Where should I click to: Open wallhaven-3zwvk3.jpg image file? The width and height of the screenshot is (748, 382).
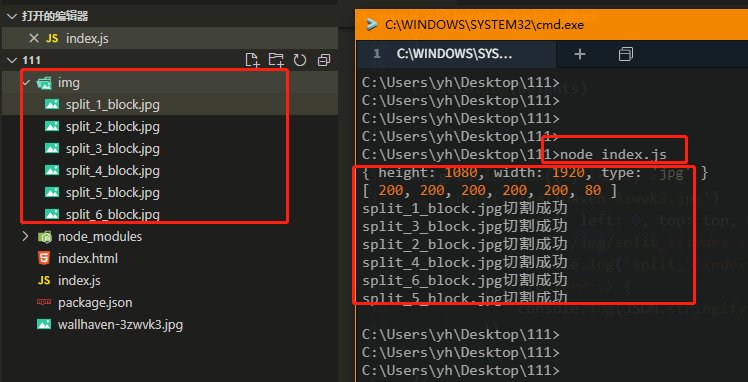pos(120,325)
